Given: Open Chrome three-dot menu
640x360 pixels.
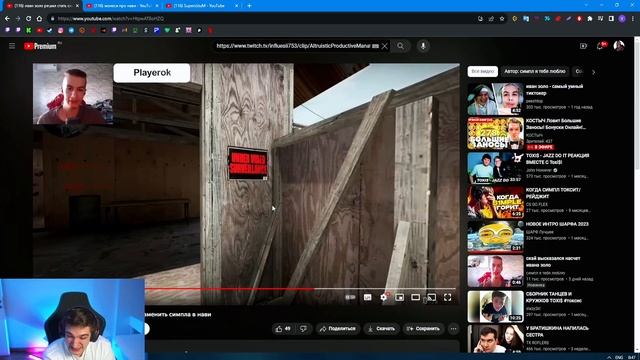Looking at the screenshot, I should pos(633,18).
